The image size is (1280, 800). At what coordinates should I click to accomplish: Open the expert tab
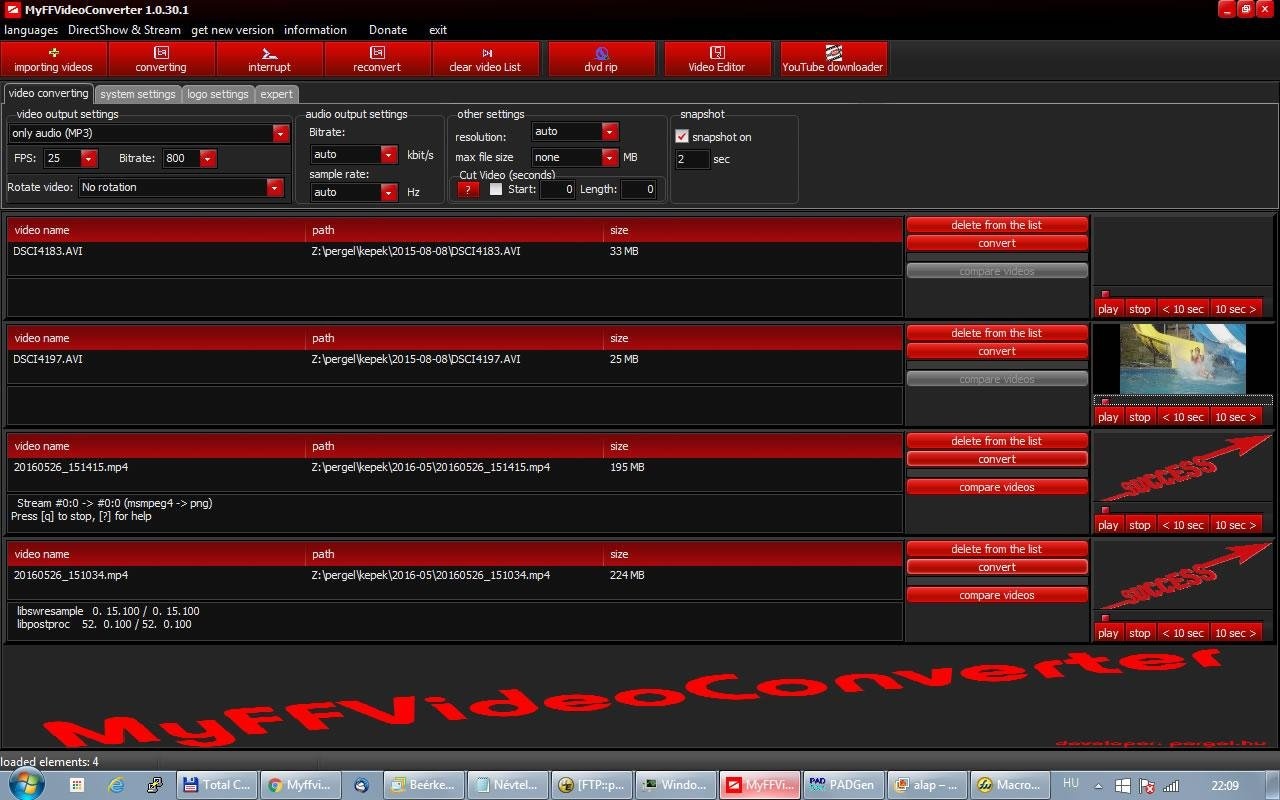tap(277, 94)
